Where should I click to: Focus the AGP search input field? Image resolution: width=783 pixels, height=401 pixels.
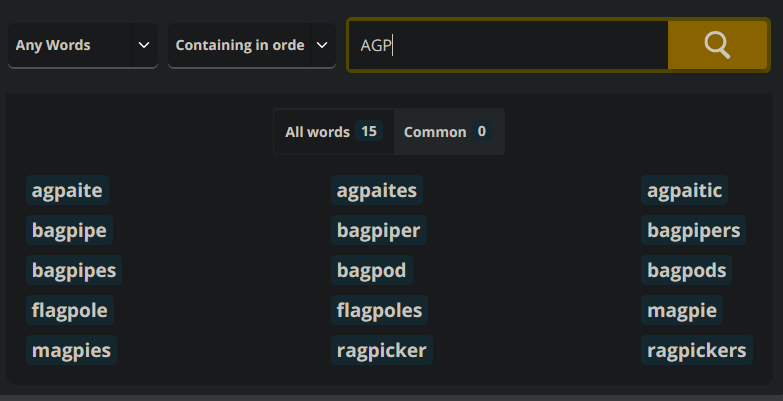[x=508, y=45]
